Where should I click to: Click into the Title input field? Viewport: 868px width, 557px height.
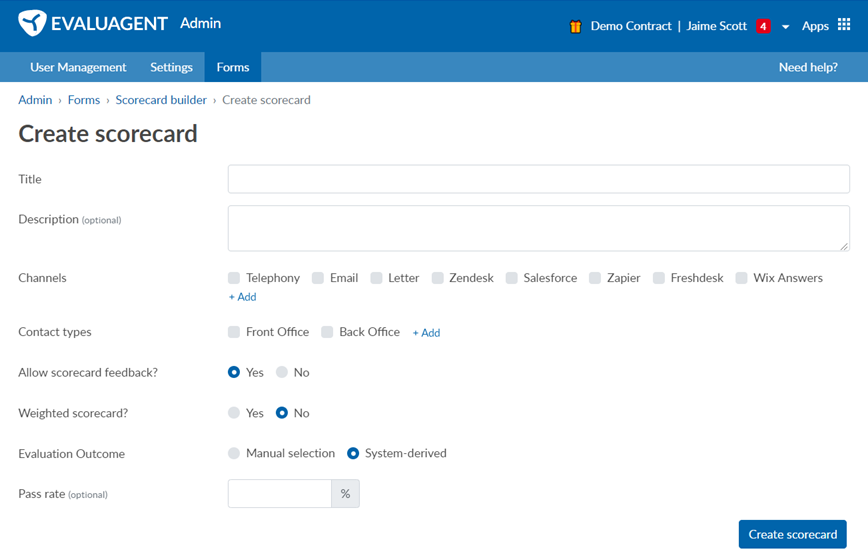(x=539, y=179)
